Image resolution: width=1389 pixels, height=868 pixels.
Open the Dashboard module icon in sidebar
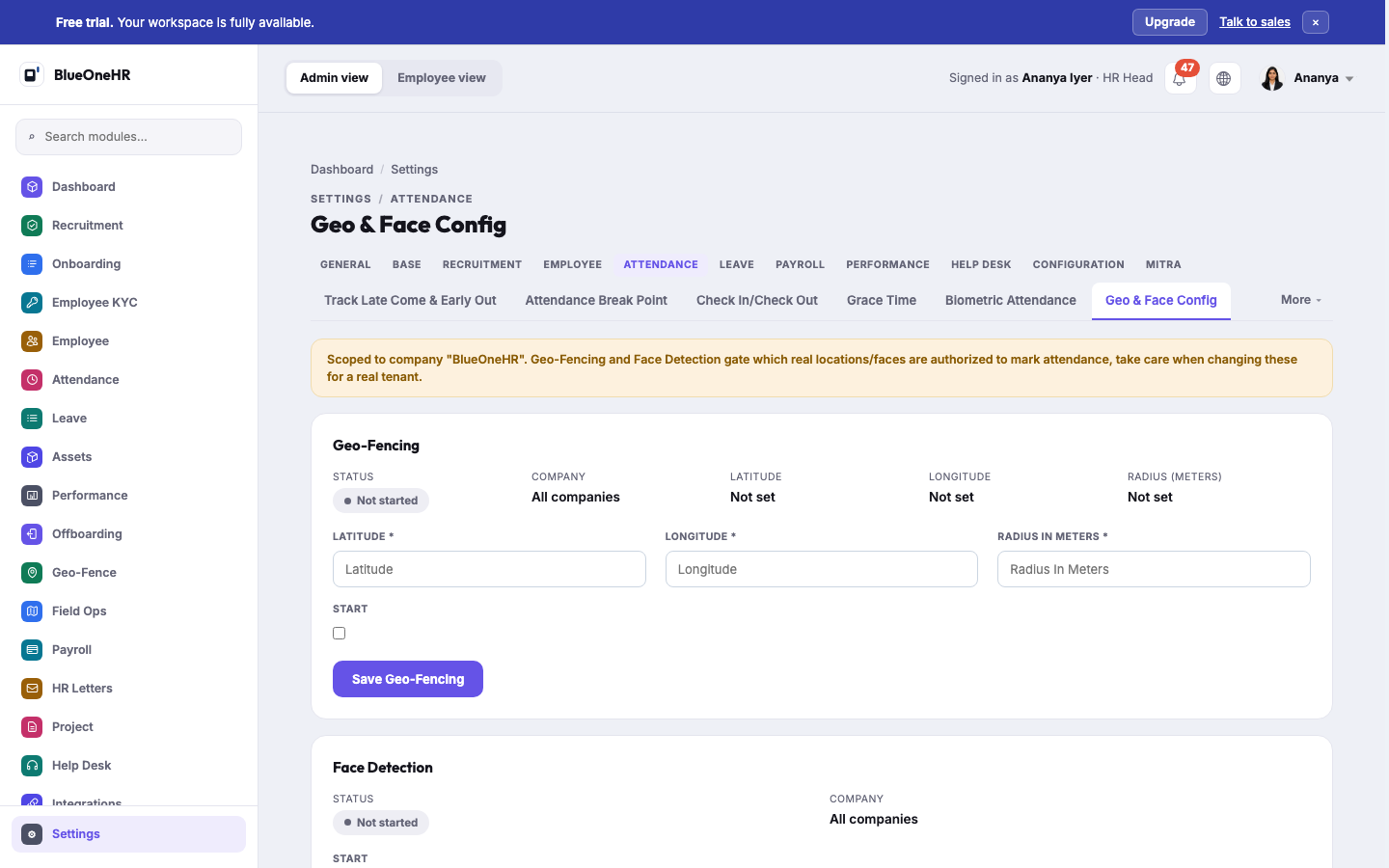click(x=32, y=187)
